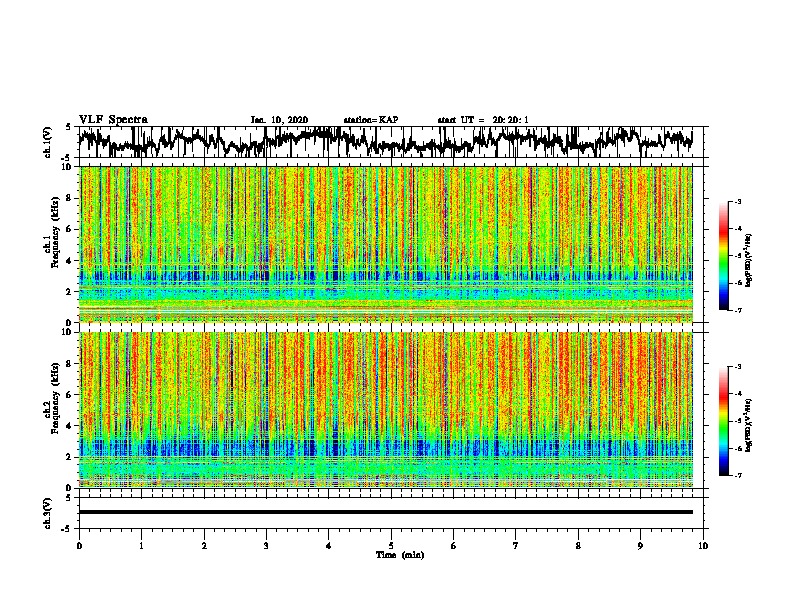792x612 pixels.
Task: Select the start UT 20:20:1 text
Action: pos(483,120)
